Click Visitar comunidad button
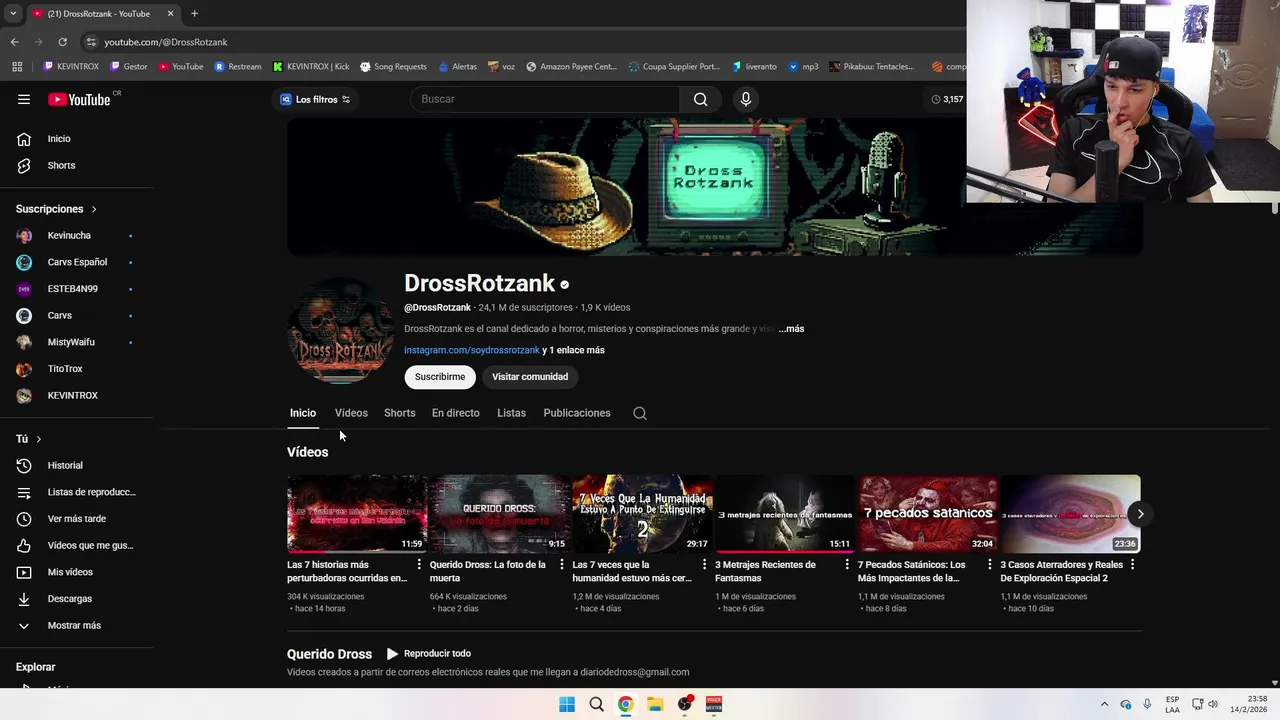Image resolution: width=1280 pixels, height=720 pixels. tap(530, 377)
